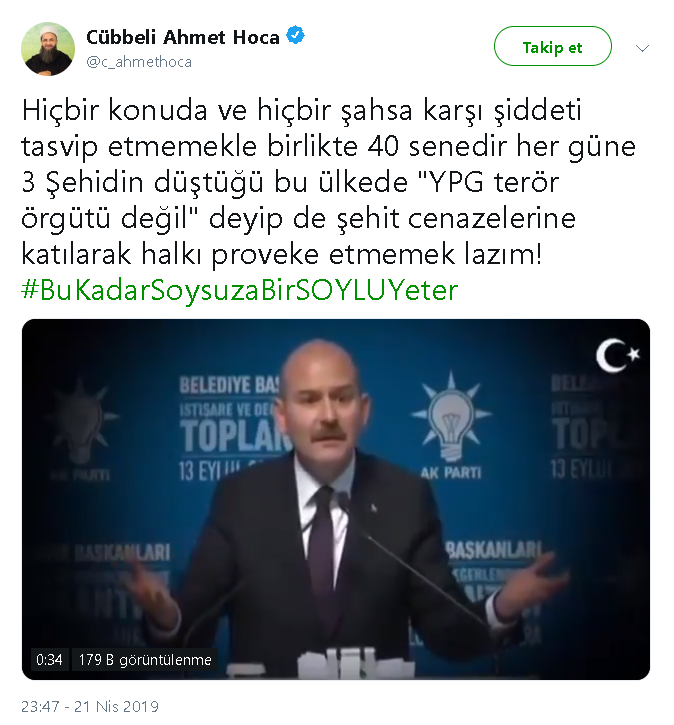
Task: Open the display name Cübbeli Ahmet Hoca
Action: [183, 37]
